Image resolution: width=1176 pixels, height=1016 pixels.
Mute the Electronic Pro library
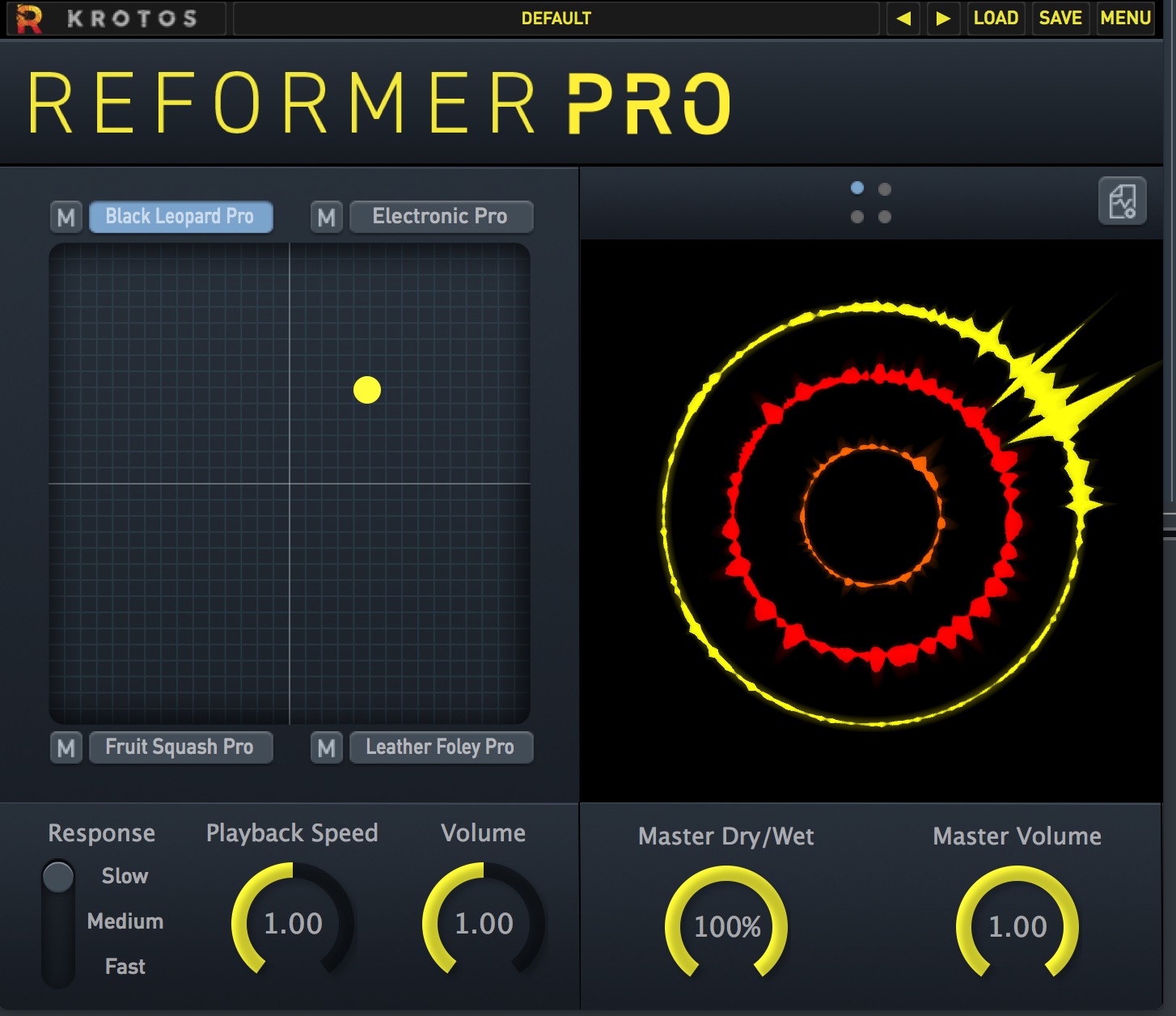327,217
